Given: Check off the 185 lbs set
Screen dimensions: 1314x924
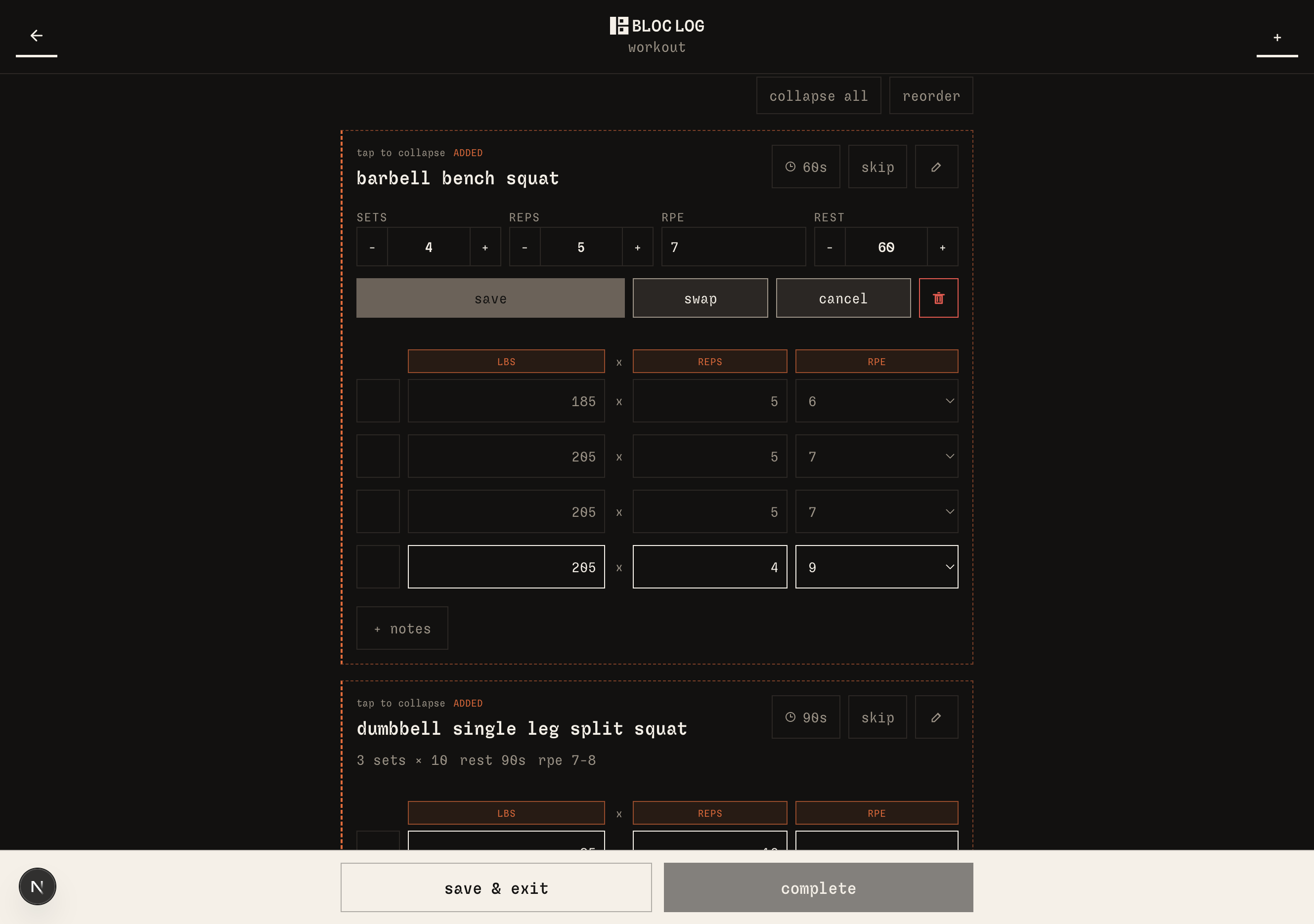Looking at the screenshot, I should [x=378, y=401].
